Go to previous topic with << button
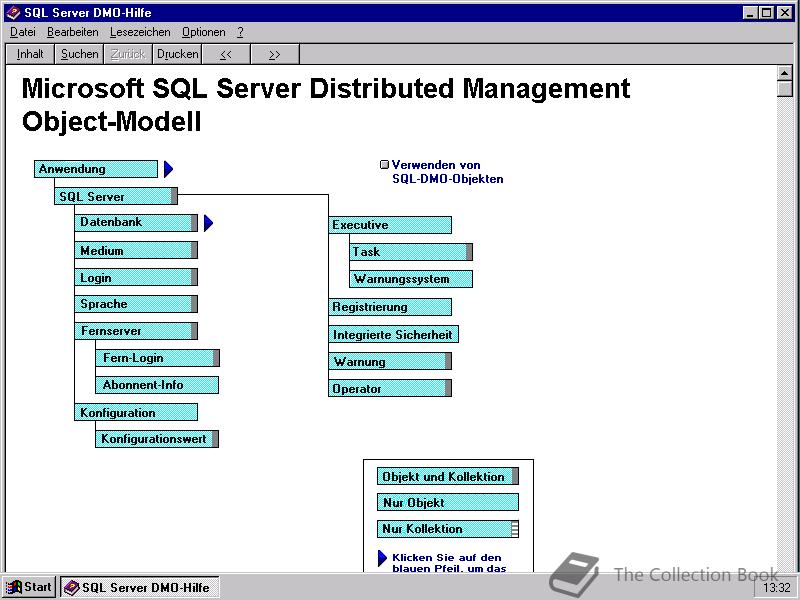The height and width of the screenshot is (600, 800). pyautogui.click(x=226, y=54)
